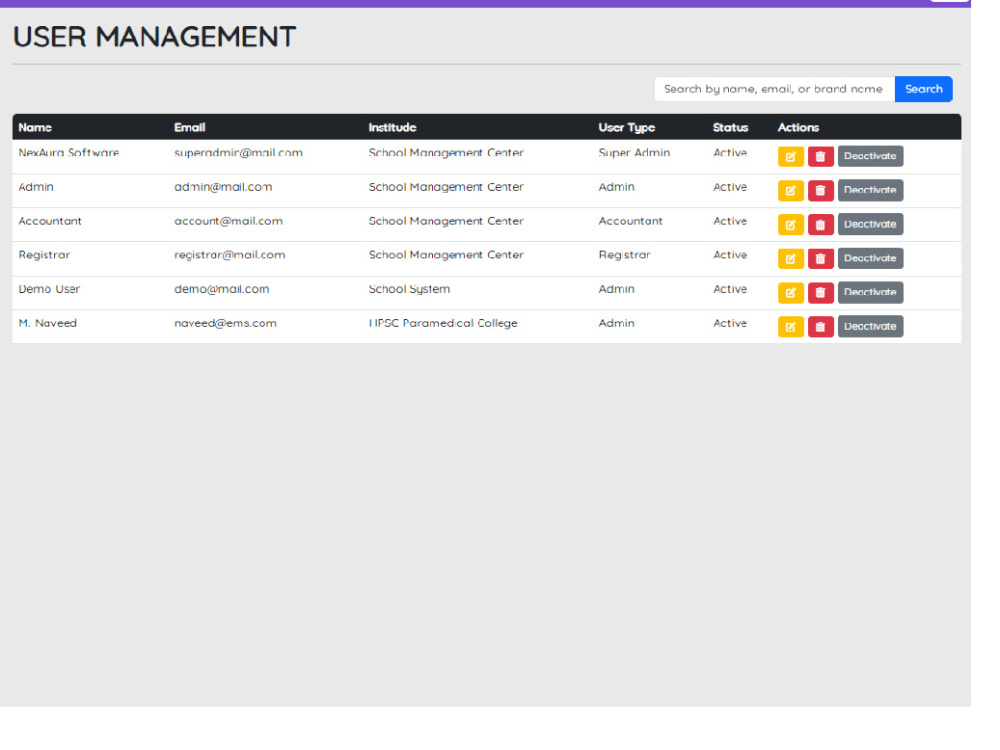This screenshot has width=1000, height=750.
Task: Click the naveed@ems.com email cell
Action: (x=225, y=323)
